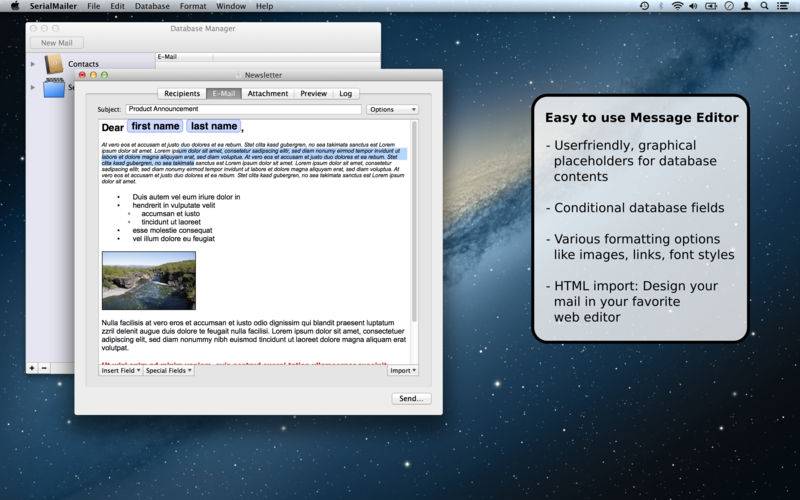Open the Options dropdown
Viewport: 800px width, 500px height.
tap(392, 110)
